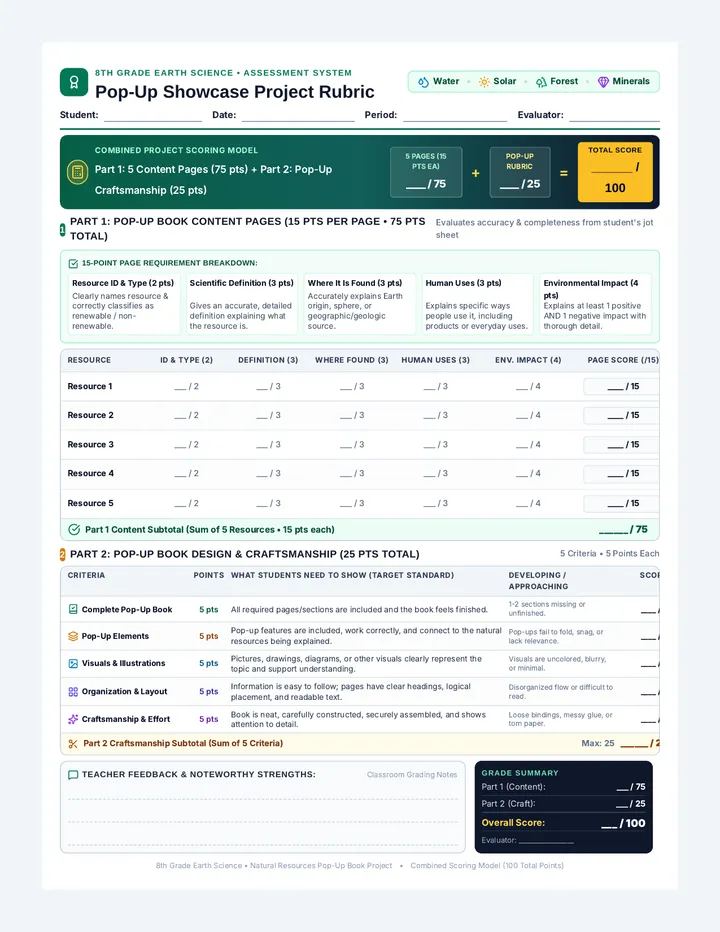Click the Resource 1 ID & Type score blank

186,386
